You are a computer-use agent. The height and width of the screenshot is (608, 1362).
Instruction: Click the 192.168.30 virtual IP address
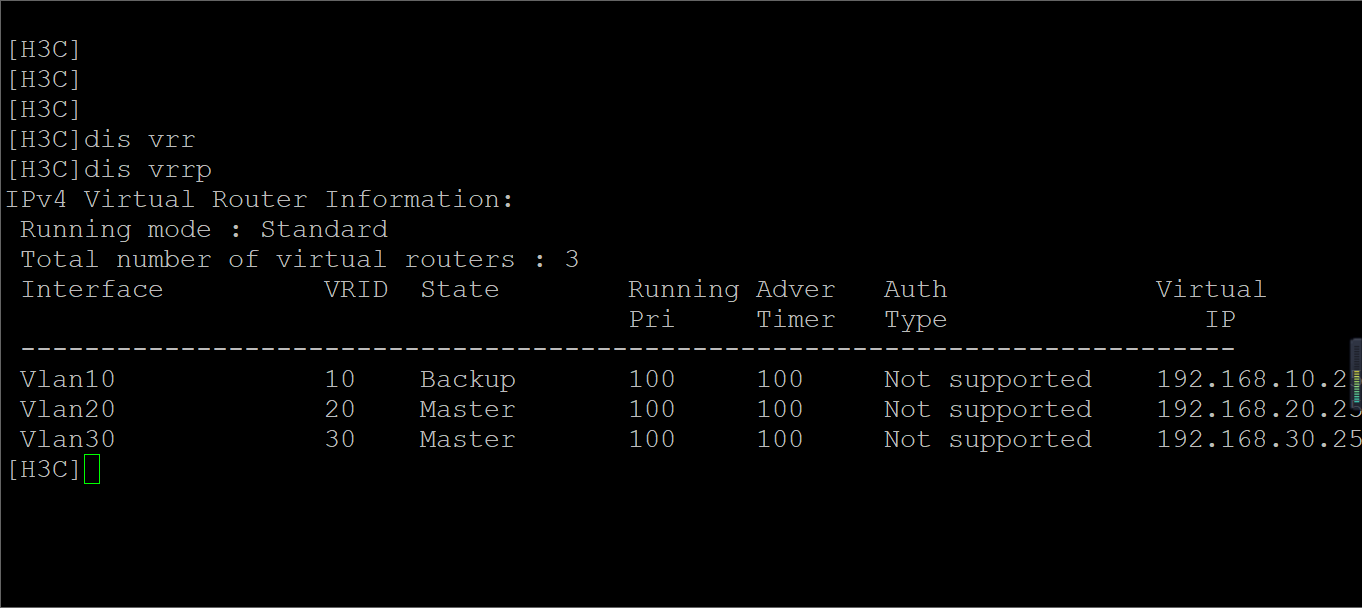pyautogui.click(x=1257, y=439)
